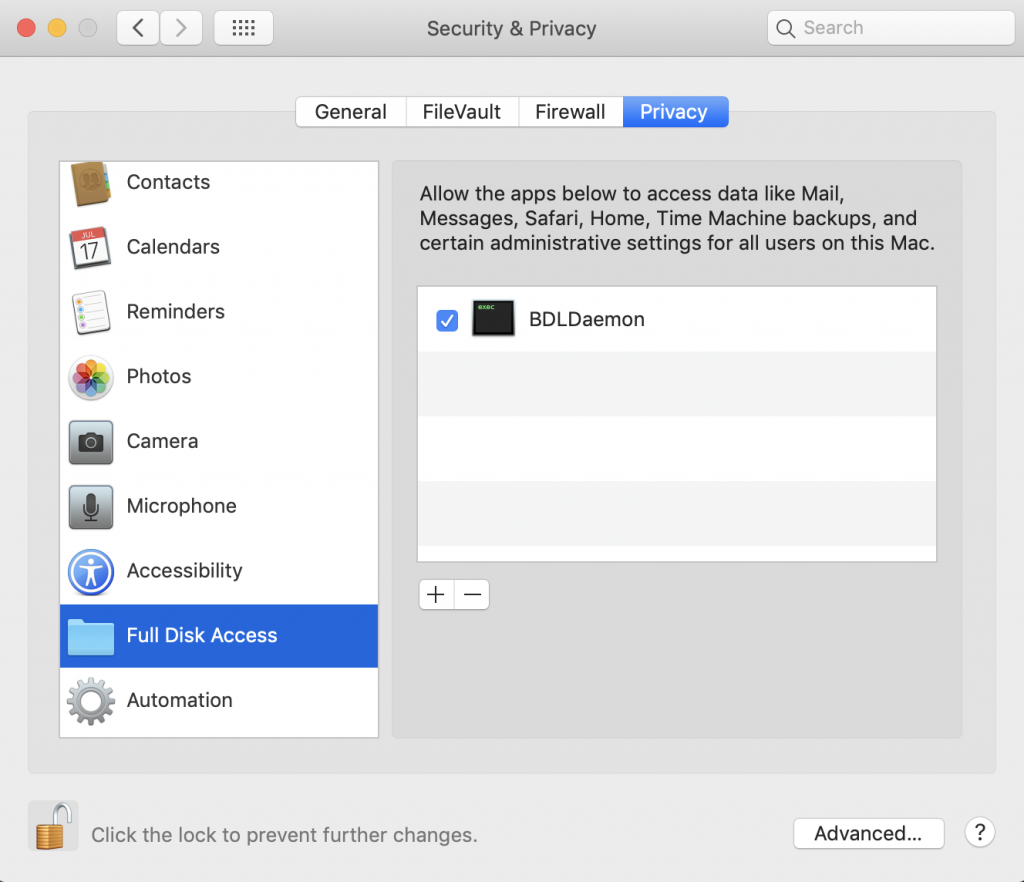Choose Automation in the privacy list
This screenshot has width=1024, height=882.
(x=219, y=700)
